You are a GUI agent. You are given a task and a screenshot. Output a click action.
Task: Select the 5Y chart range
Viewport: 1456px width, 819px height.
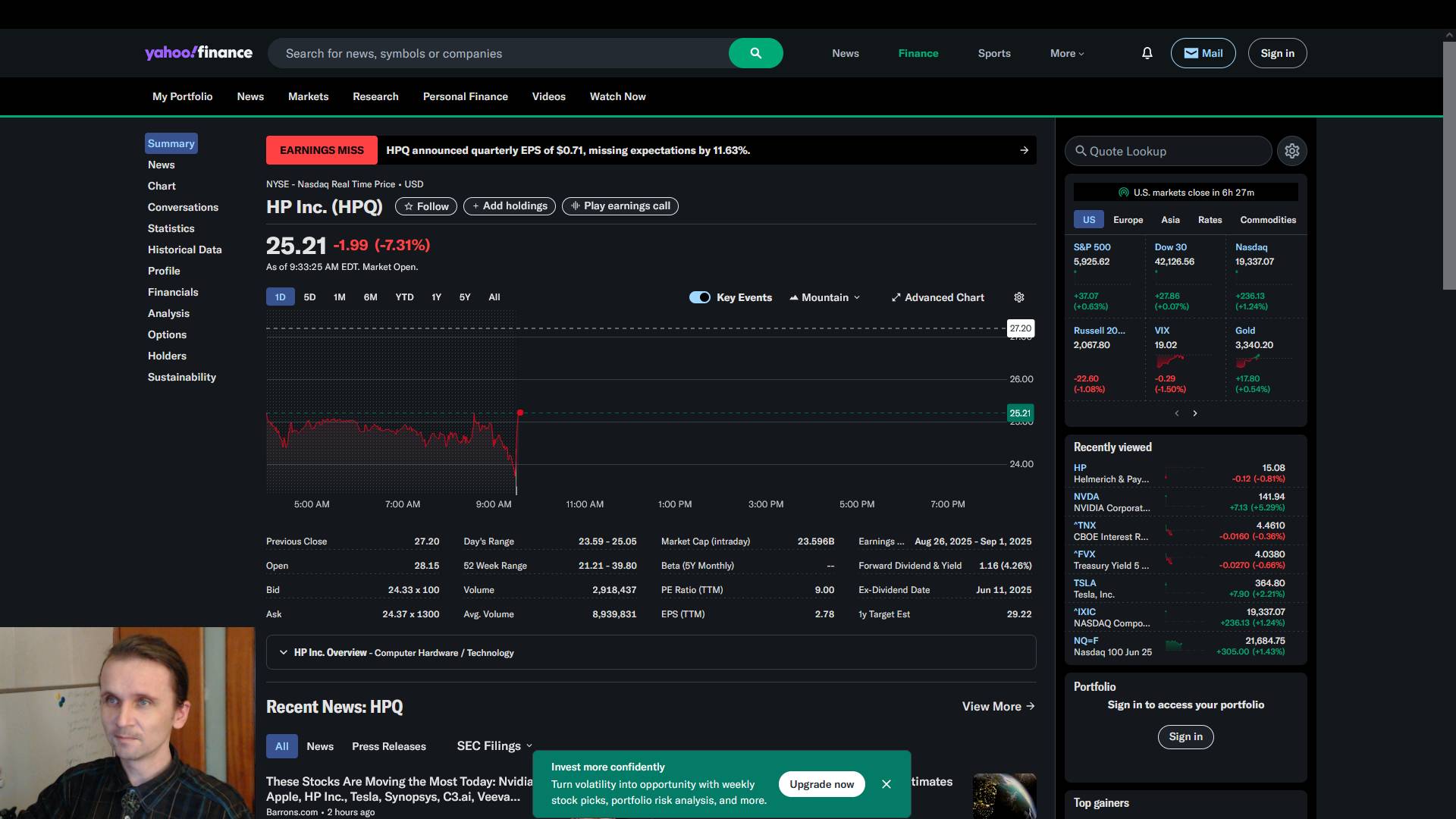point(465,297)
